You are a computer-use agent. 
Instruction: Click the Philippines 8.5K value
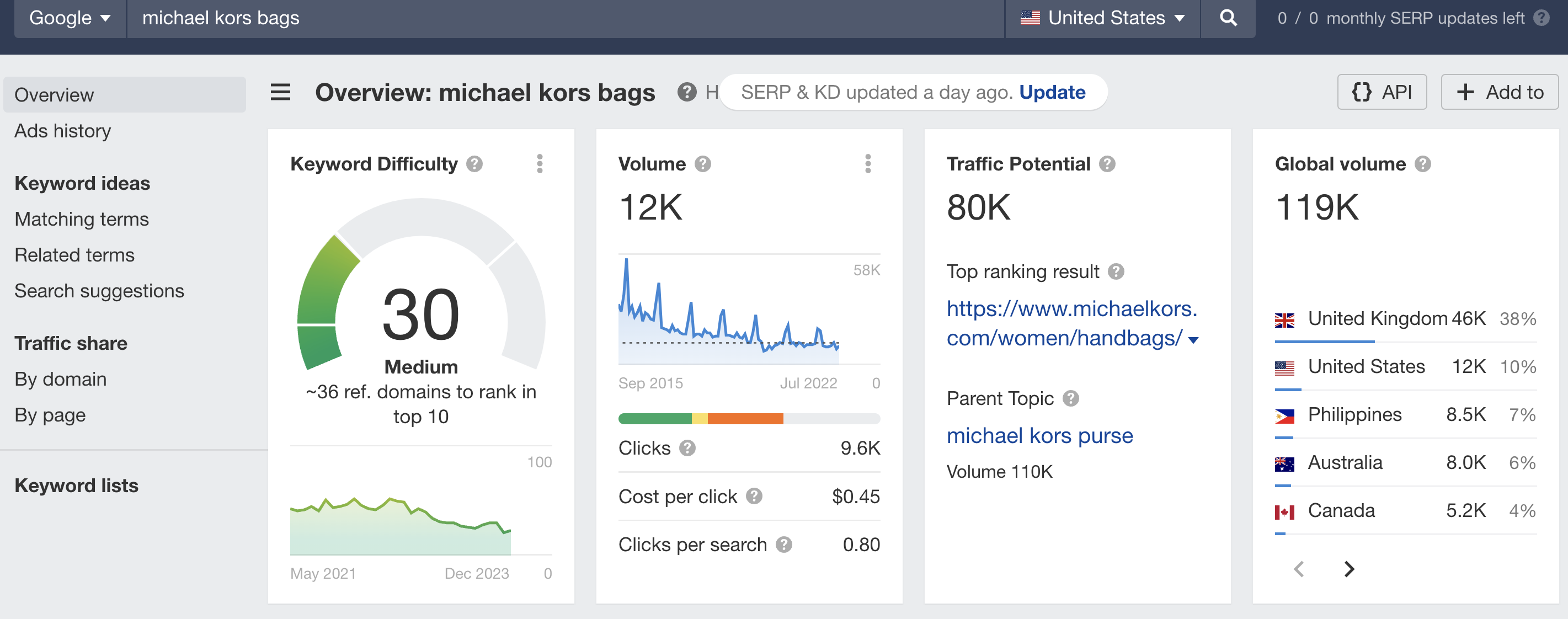click(1466, 415)
